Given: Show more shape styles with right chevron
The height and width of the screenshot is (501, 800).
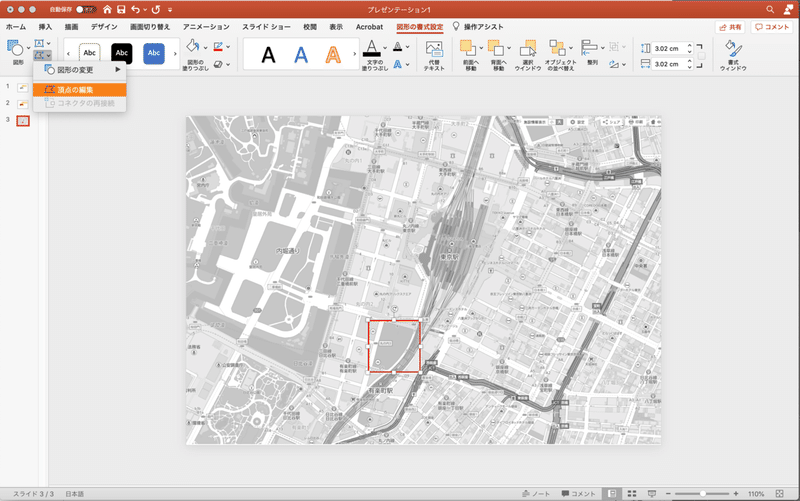Looking at the screenshot, I should [x=175, y=54].
